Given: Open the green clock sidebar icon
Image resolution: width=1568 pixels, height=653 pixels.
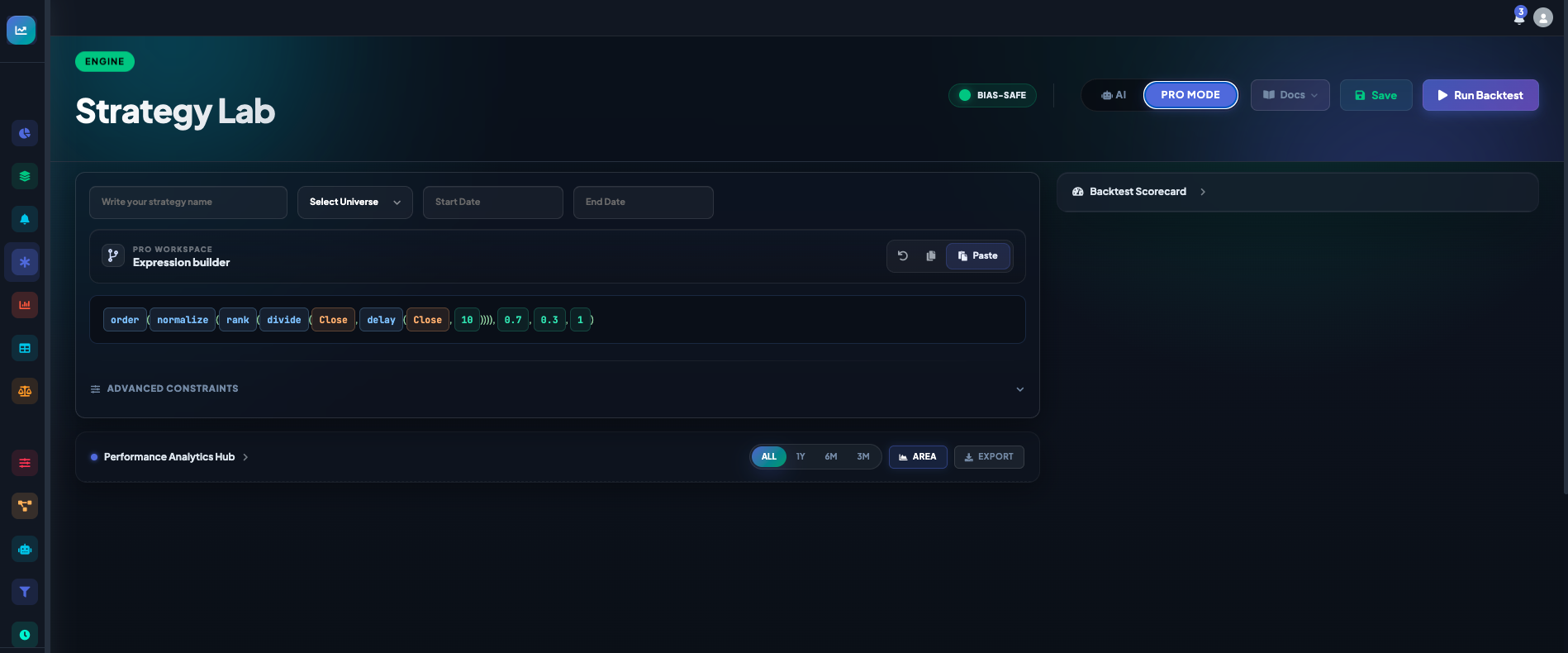Looking at the screenshot, I should [25, 635].
